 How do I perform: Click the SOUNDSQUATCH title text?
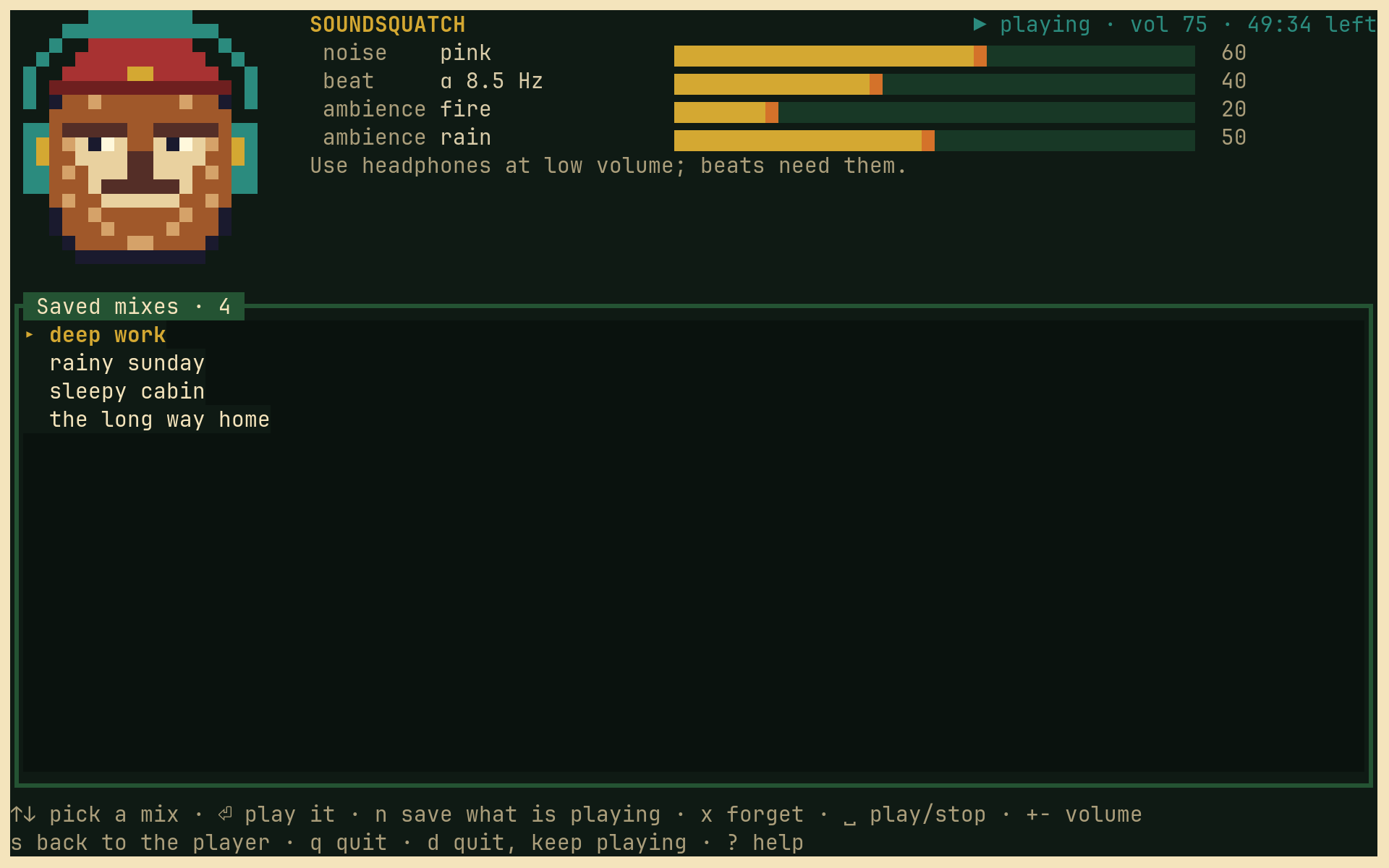(x=388, y=25)
